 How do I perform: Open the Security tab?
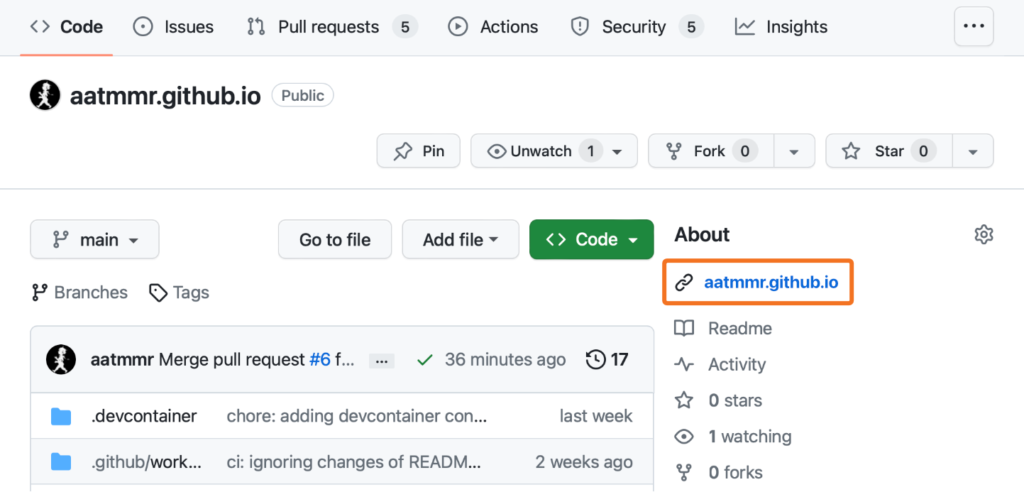coord(637,27)
